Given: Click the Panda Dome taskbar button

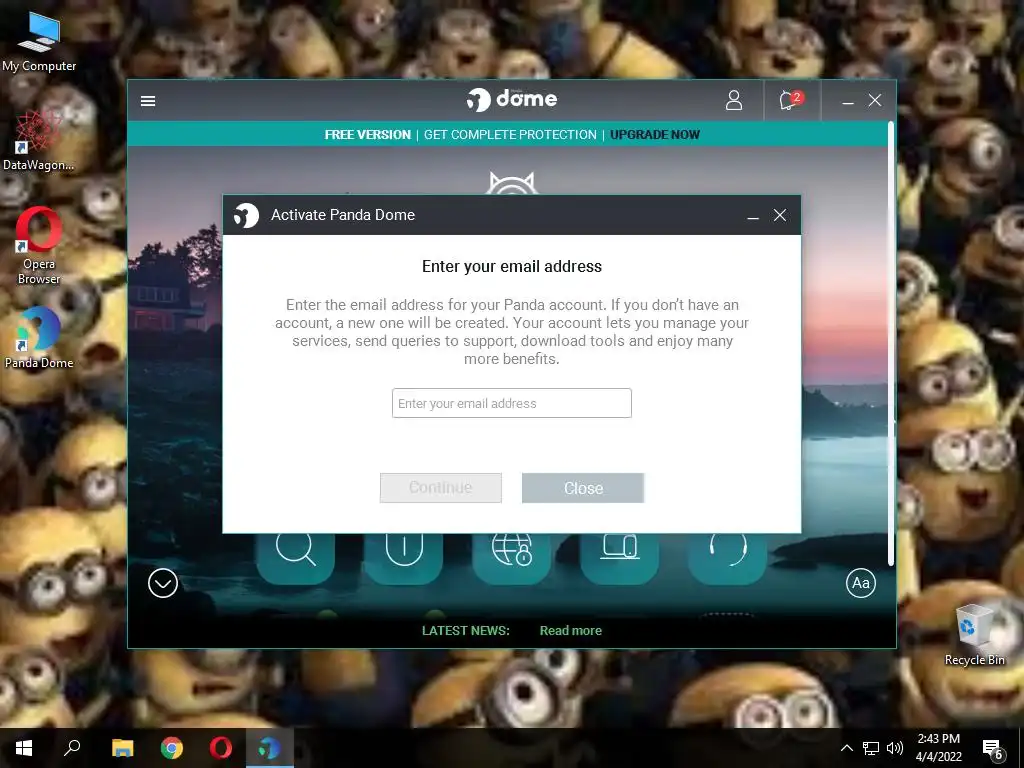Looking at the screenshot, I should (270, 748).
